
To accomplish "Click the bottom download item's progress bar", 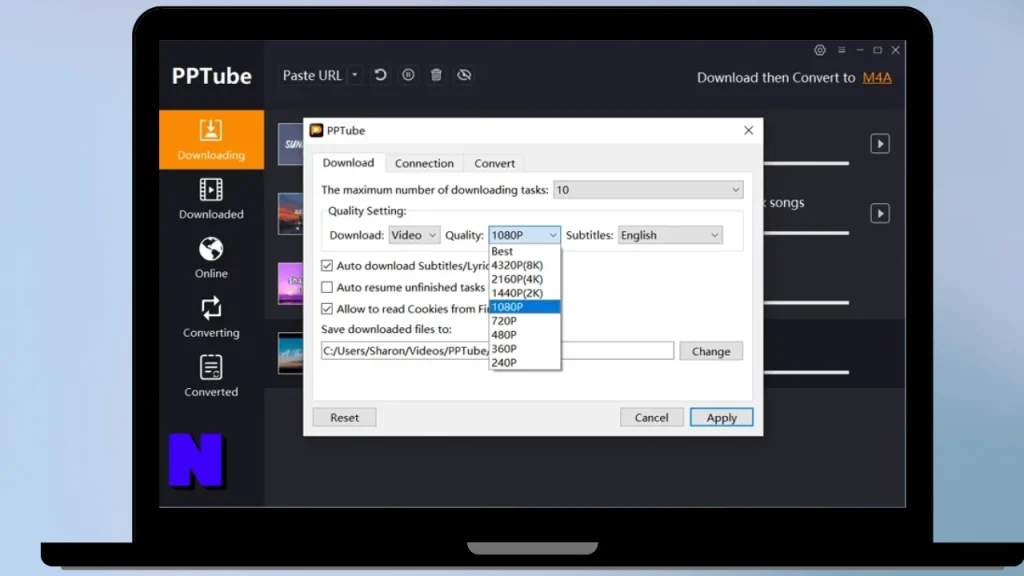I will [x=806, y=372].
